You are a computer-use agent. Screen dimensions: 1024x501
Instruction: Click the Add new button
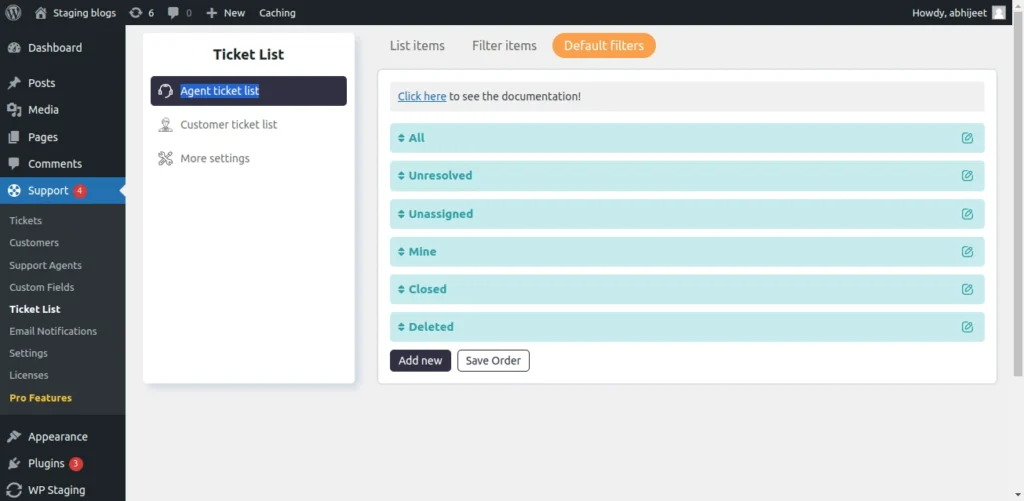[421, 361]
